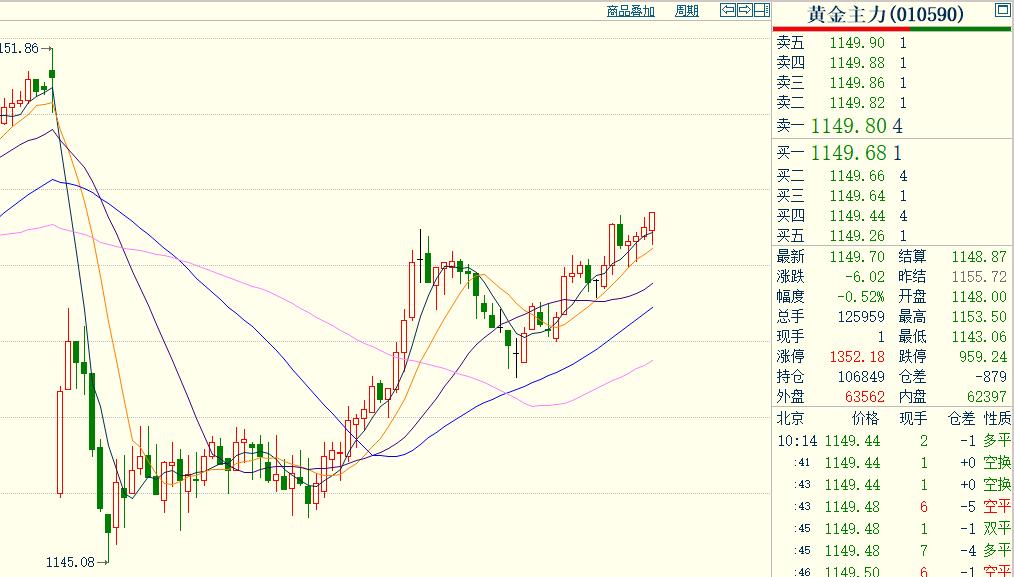Click the 1145.08 low price marker on chart
Viewport: 1014px width, 577px height.
click(70, 562)
